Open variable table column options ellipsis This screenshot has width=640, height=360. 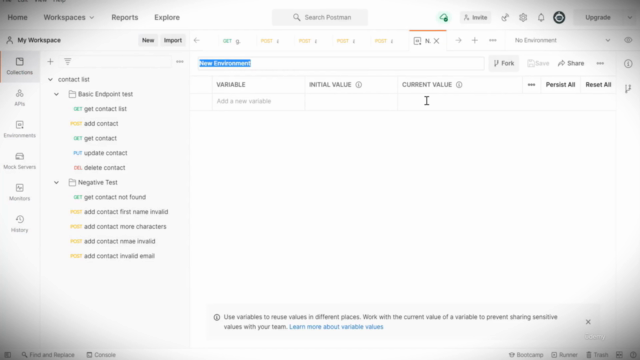(531, 84)
